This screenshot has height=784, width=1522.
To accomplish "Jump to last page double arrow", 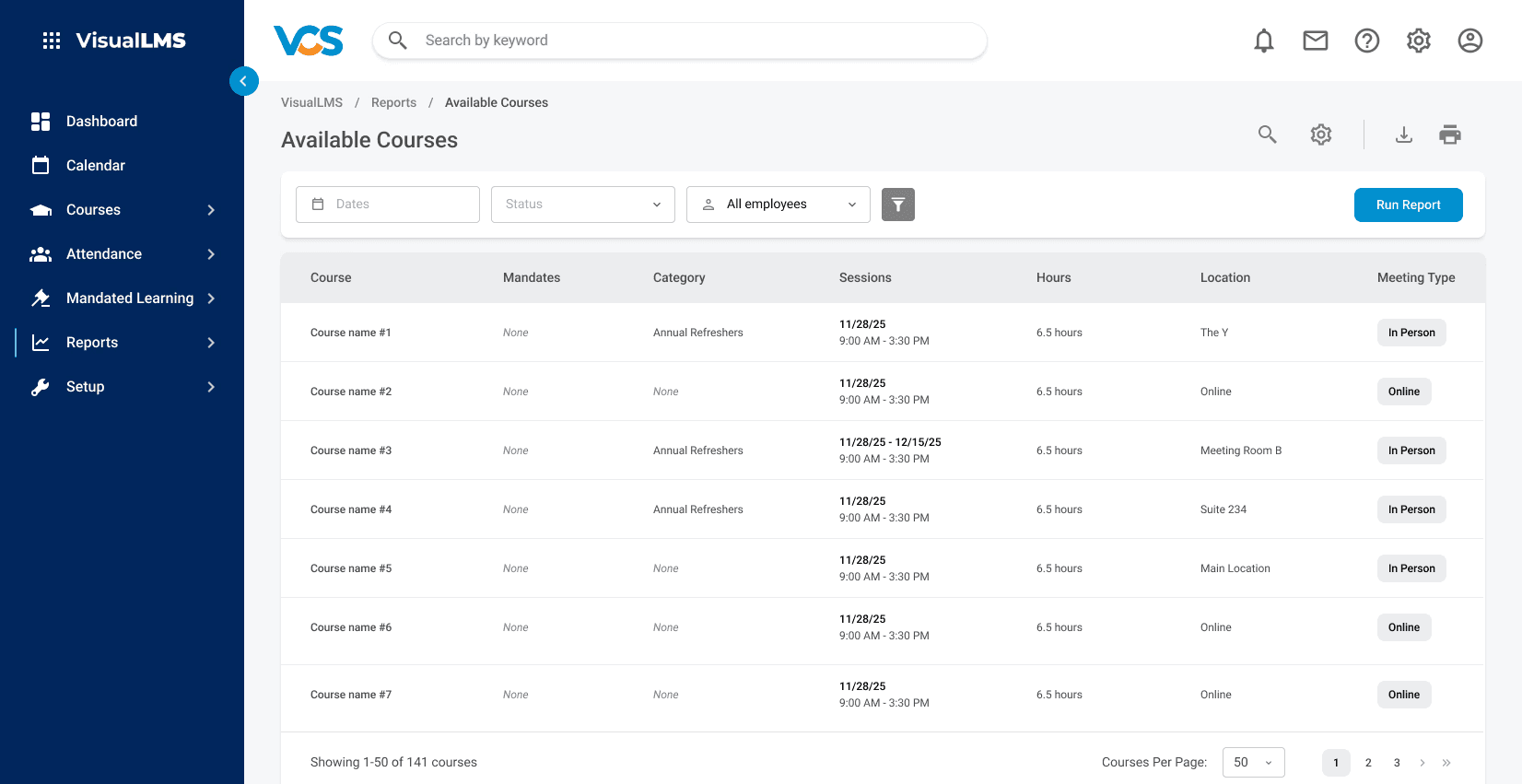I will (x=1446, y=763).
